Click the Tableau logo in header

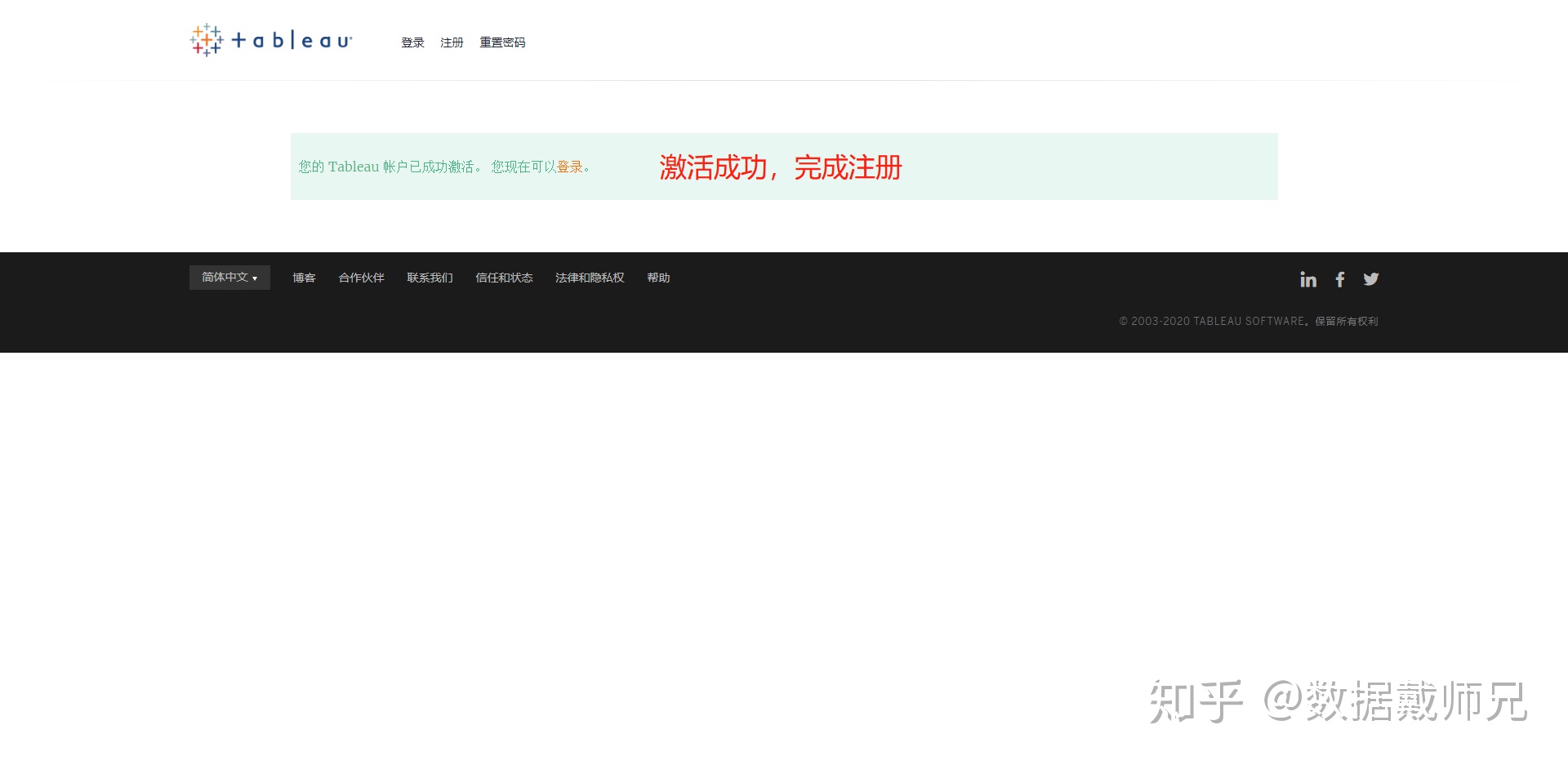coord(271,40)
